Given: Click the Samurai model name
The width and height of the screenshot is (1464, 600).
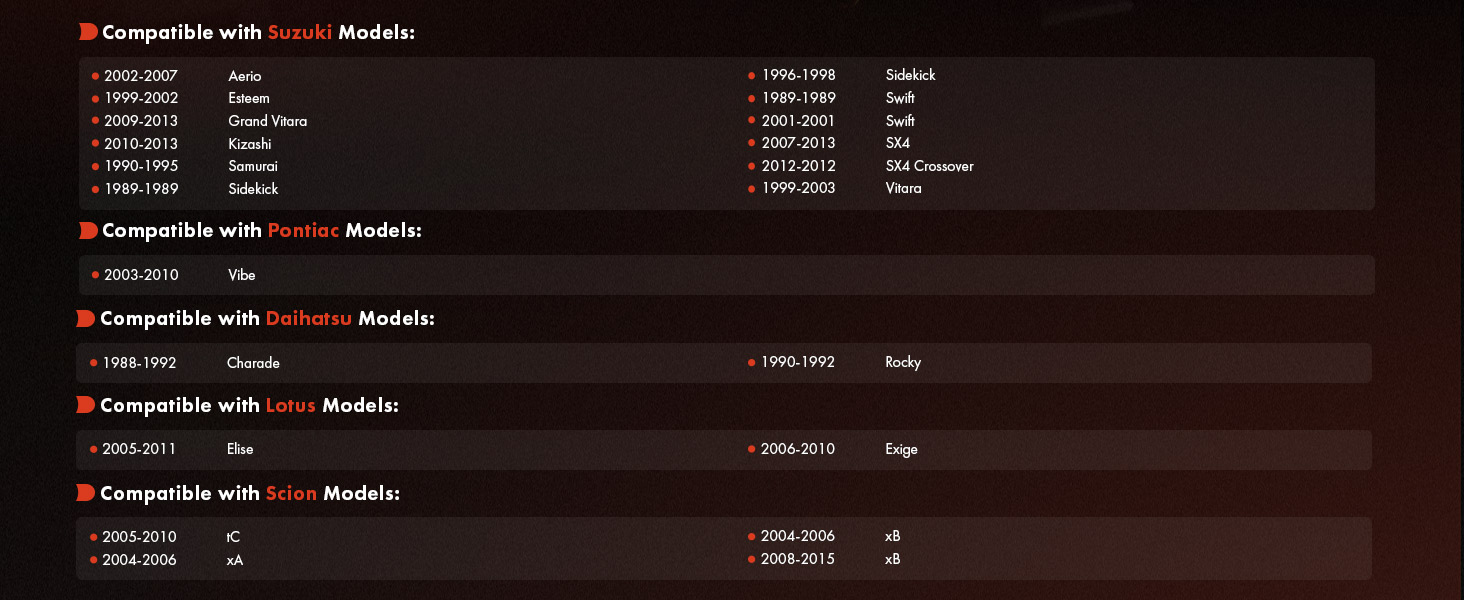Looking at the screenshot, I should (253, 166).
